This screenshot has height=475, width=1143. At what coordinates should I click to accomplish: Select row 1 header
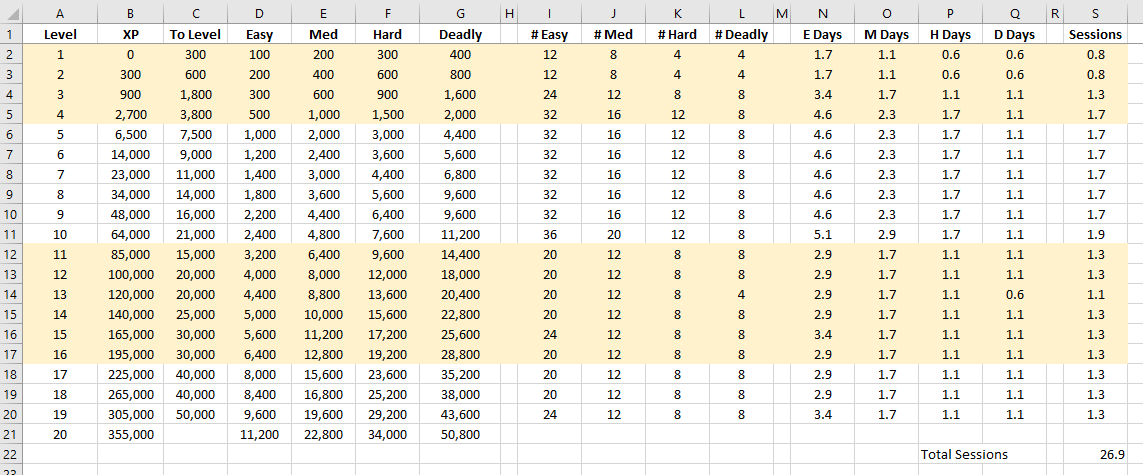point(11,34)
